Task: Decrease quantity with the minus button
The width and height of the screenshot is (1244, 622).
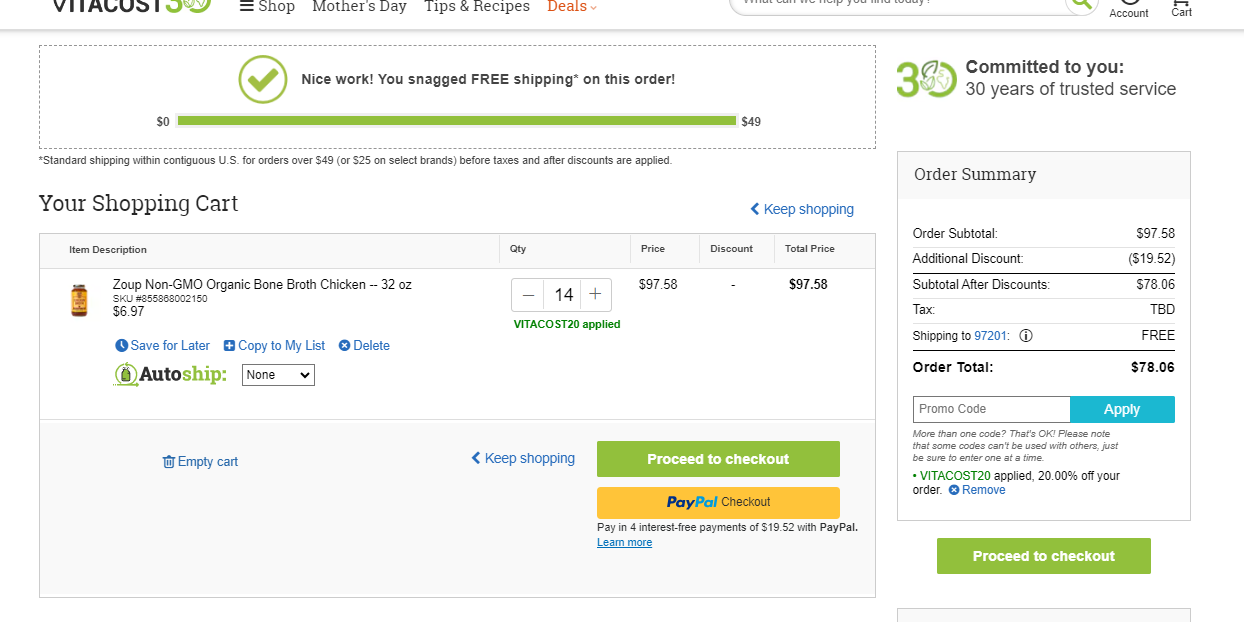Action: click(x=528, y=295)
